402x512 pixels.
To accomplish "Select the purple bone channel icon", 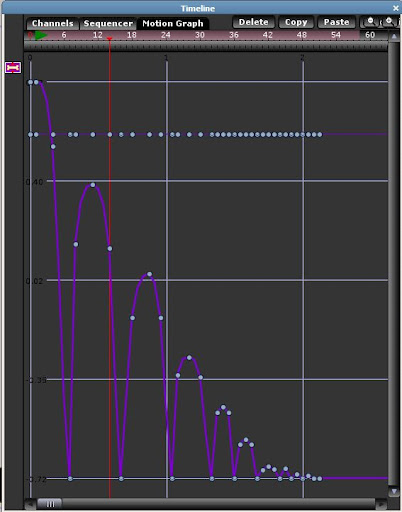I will tap(13, 68).
